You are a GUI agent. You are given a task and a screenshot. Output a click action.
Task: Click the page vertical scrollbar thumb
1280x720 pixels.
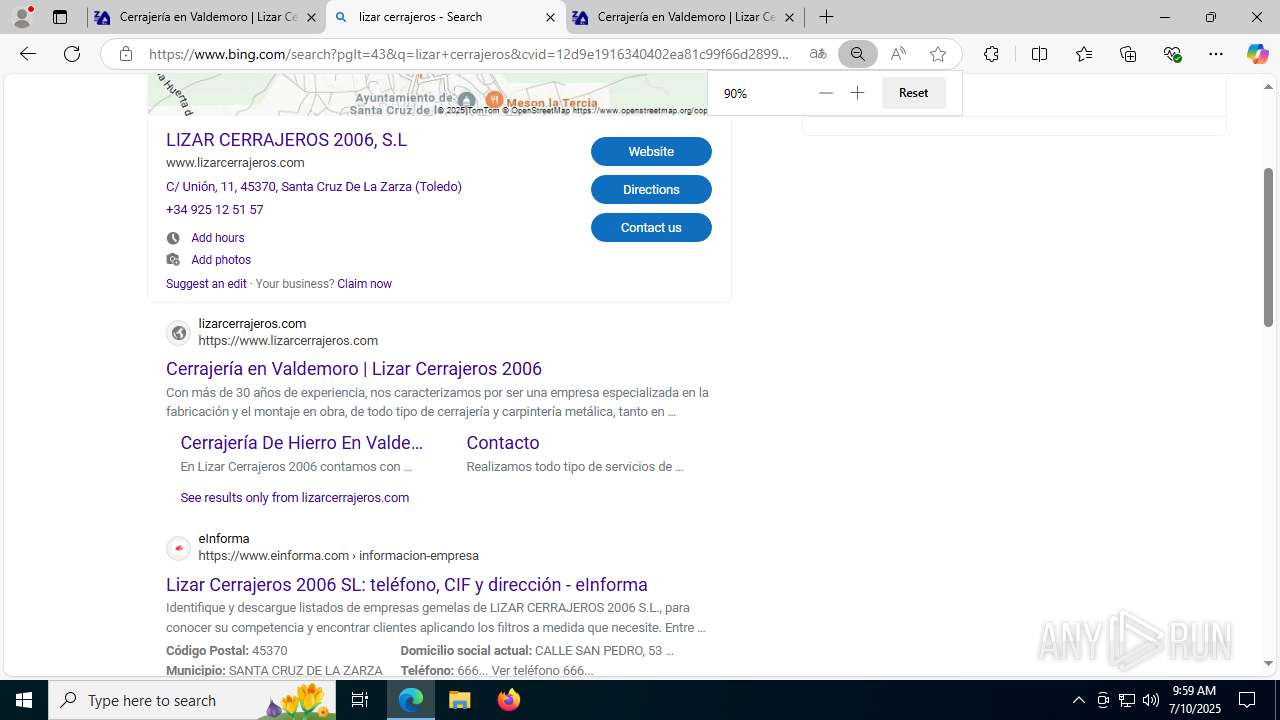1268,247
